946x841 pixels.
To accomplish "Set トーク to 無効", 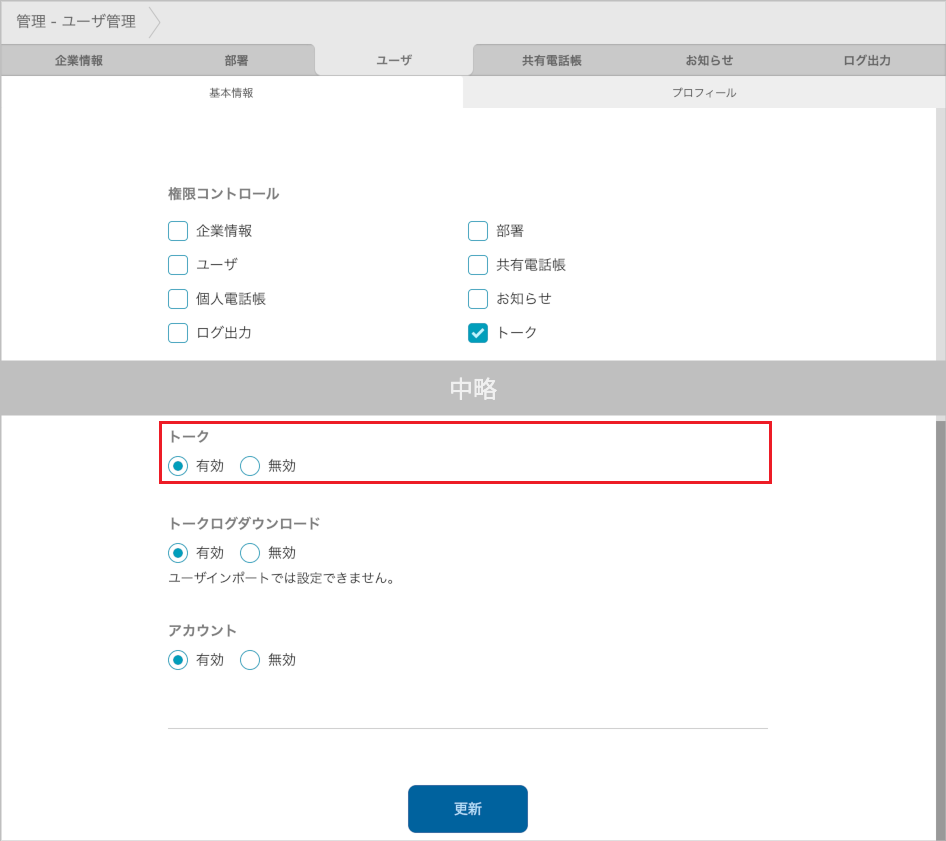I will click(x=250, y=466).
